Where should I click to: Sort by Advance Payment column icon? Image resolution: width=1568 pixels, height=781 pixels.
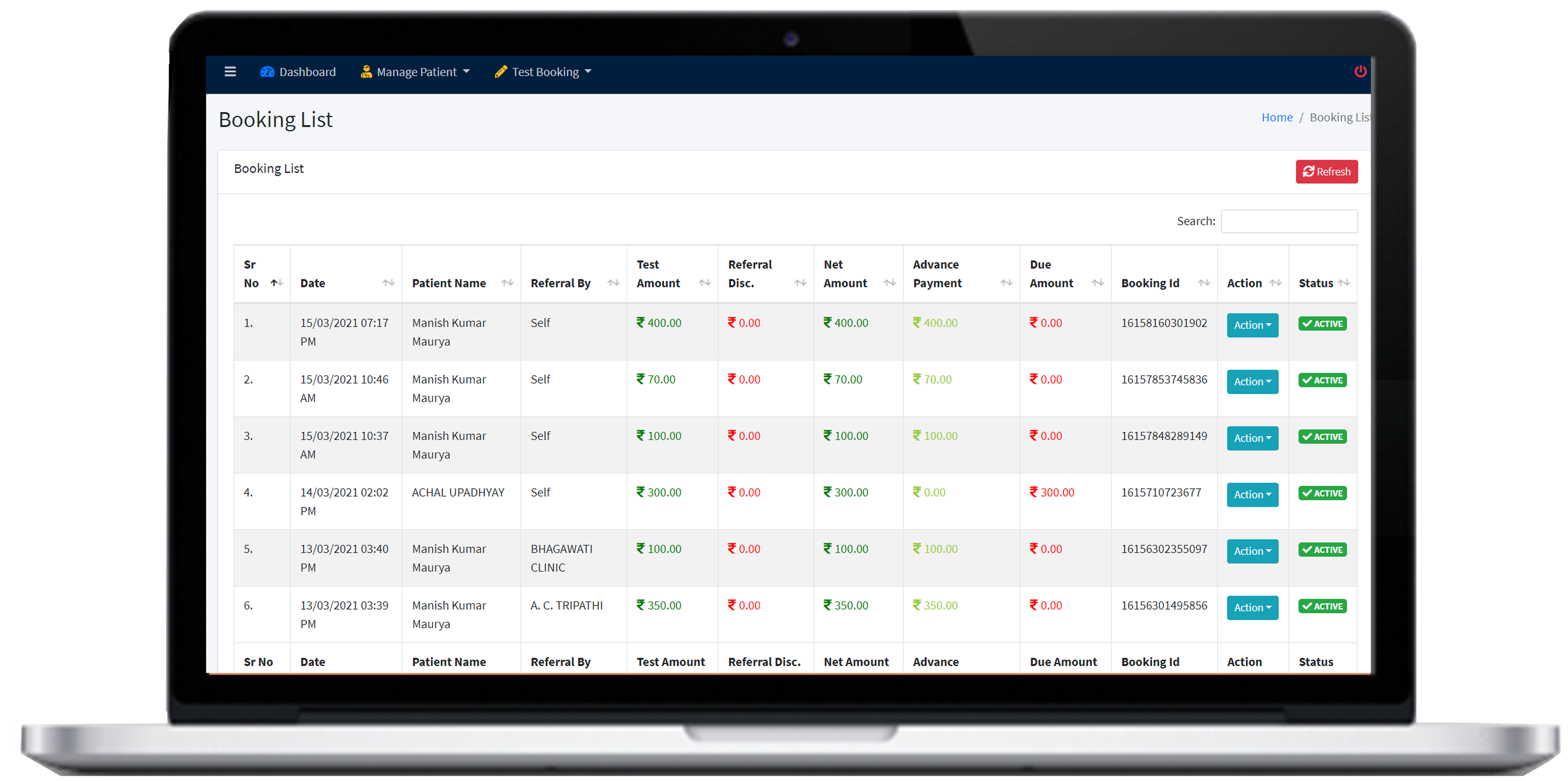(x=1006, y=282)
